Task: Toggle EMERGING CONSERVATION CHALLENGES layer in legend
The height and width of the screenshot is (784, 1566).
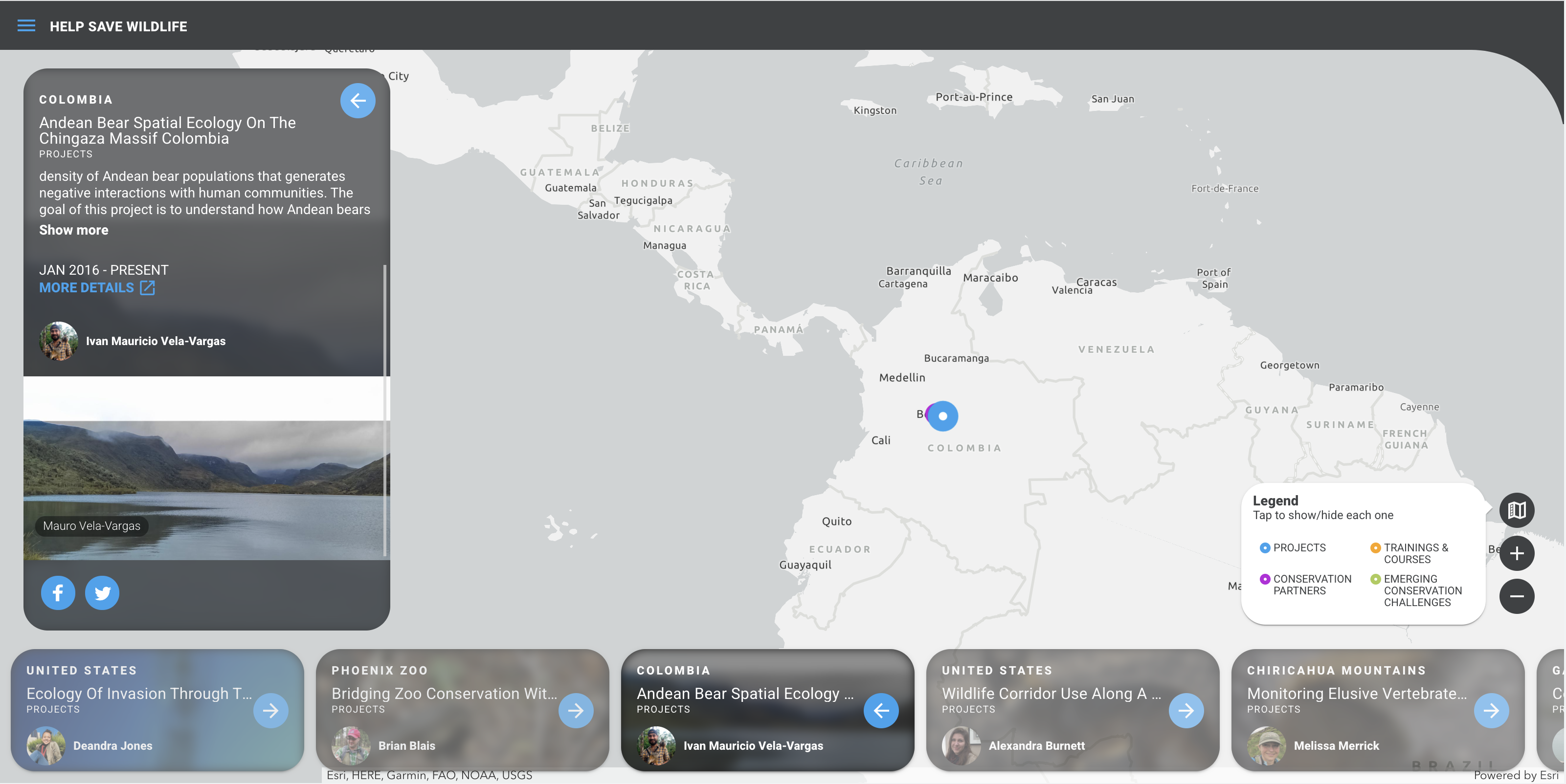Action: 1416,590
